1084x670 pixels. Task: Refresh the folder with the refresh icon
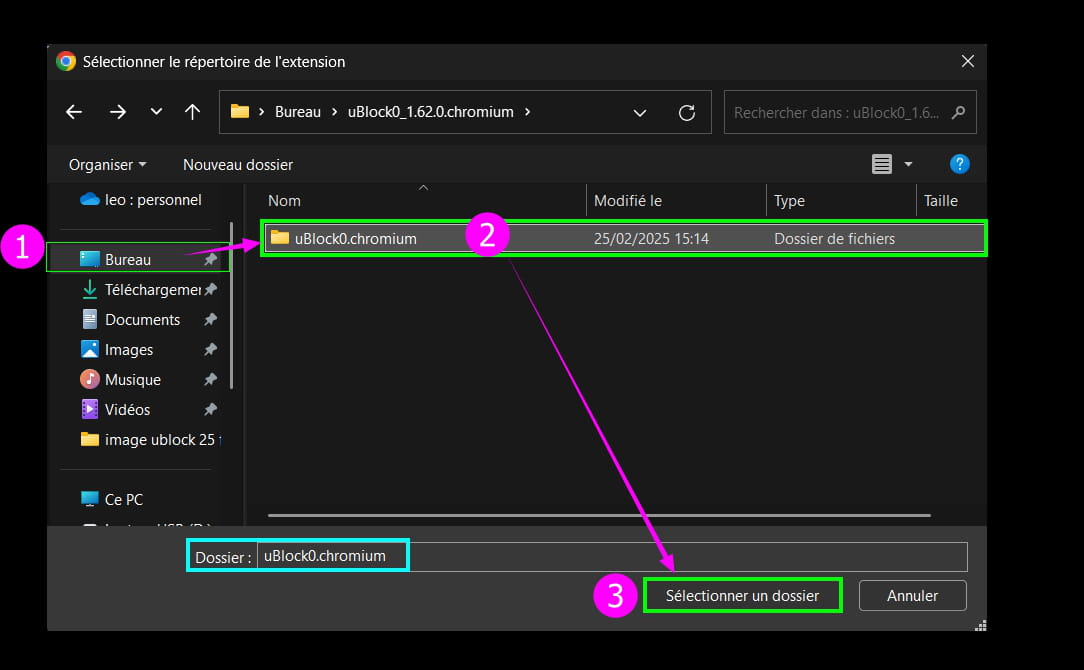coord(686,113)
